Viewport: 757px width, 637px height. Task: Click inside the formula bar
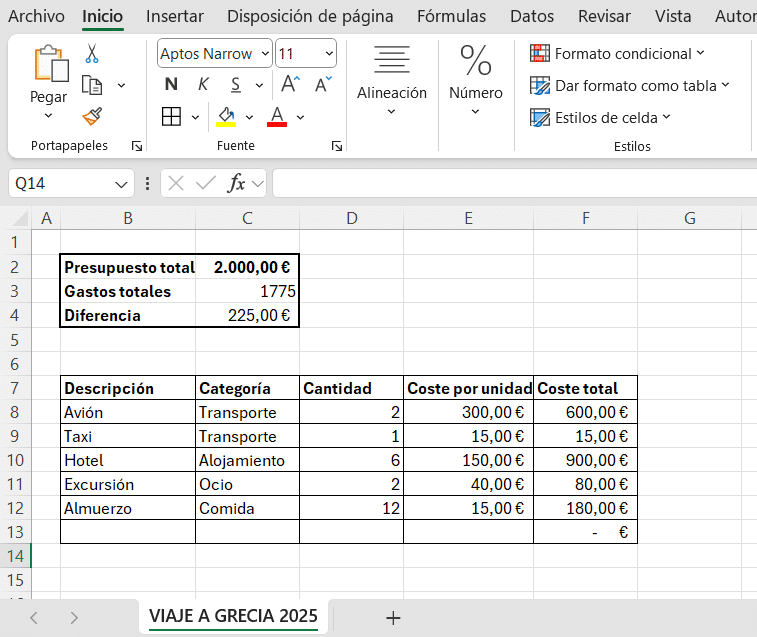tap(515, 184)
